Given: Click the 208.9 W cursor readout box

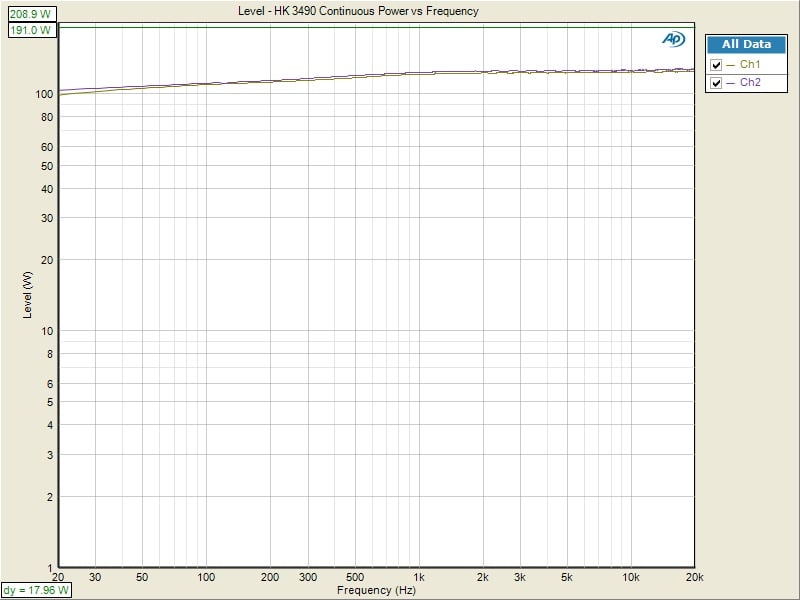Looking at the screenshot, I should [32, 15].
